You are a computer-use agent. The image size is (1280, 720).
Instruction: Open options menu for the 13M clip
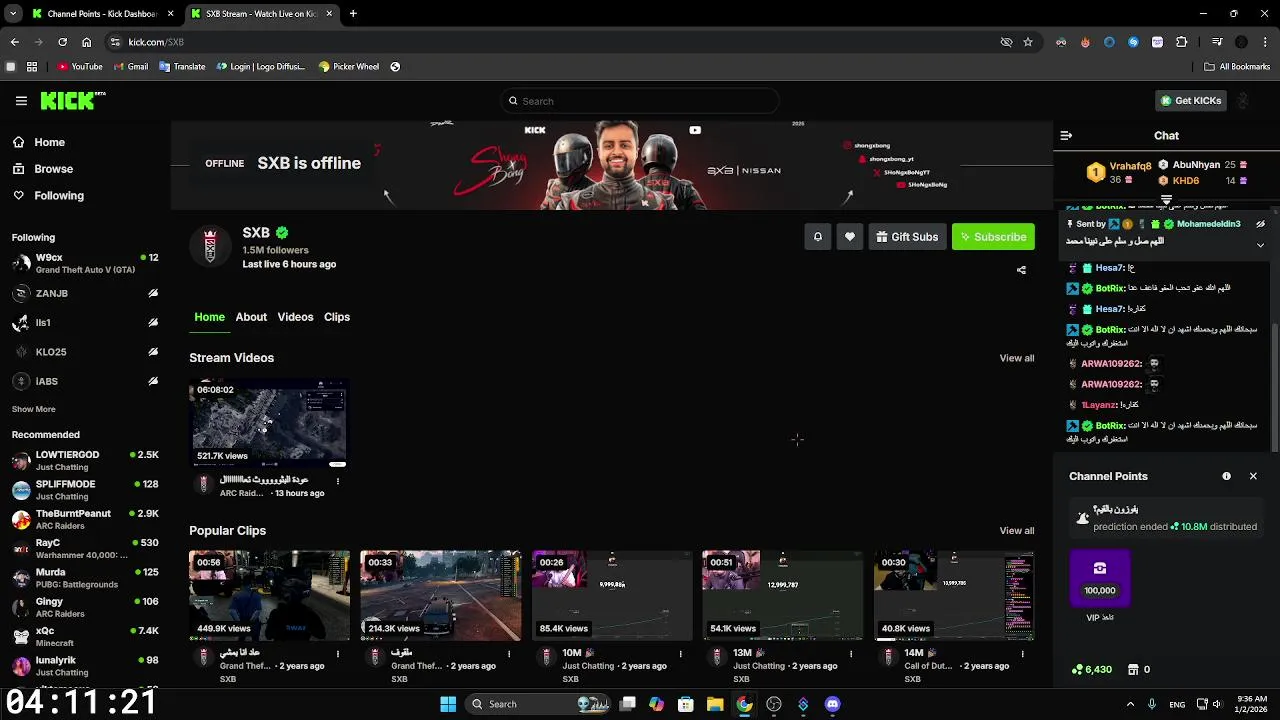[x=851, y=654]
